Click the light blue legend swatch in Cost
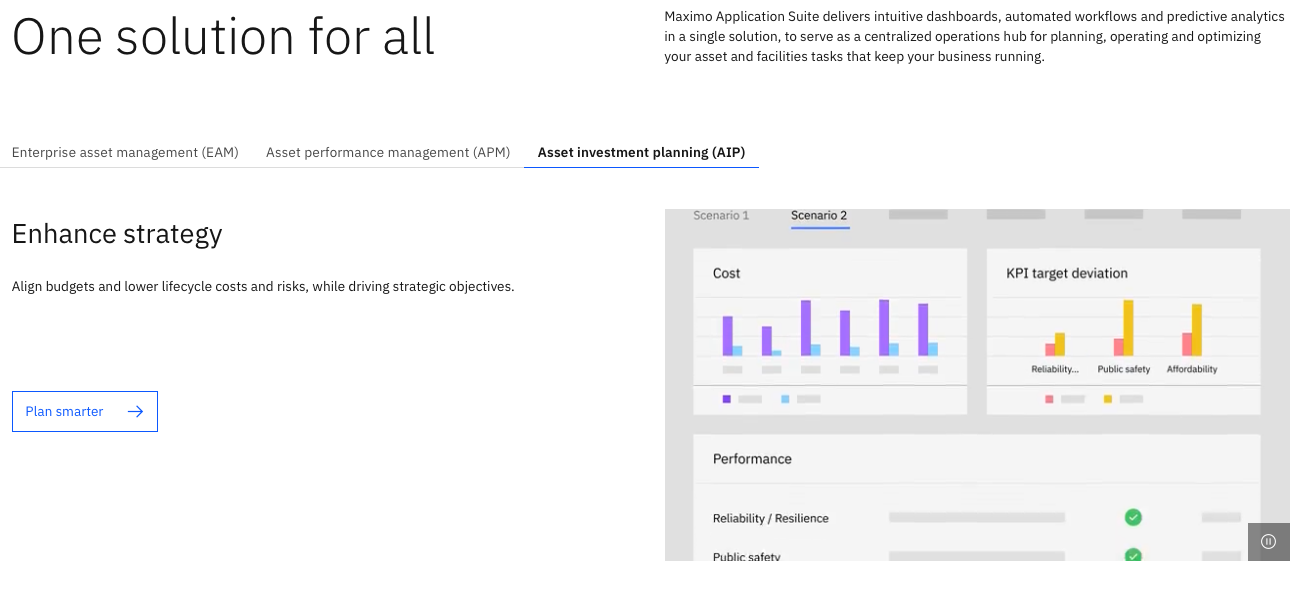The width and height of the screenshot is (1315, 590). click(785, 399)
